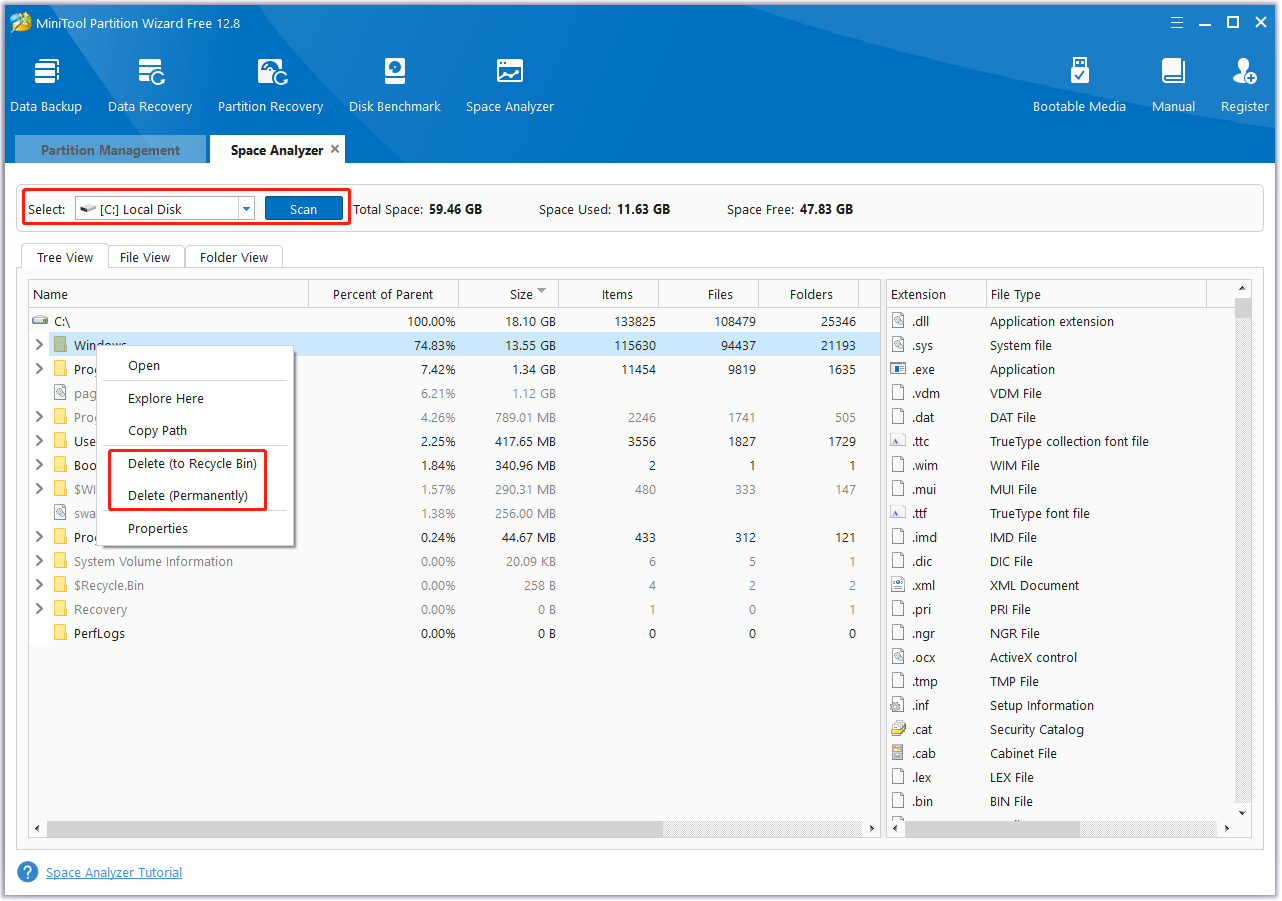This screenshot has height=901, width=1282.
Task: Open the Space Analyzer Tutorial link
Action: pos(114,872)
